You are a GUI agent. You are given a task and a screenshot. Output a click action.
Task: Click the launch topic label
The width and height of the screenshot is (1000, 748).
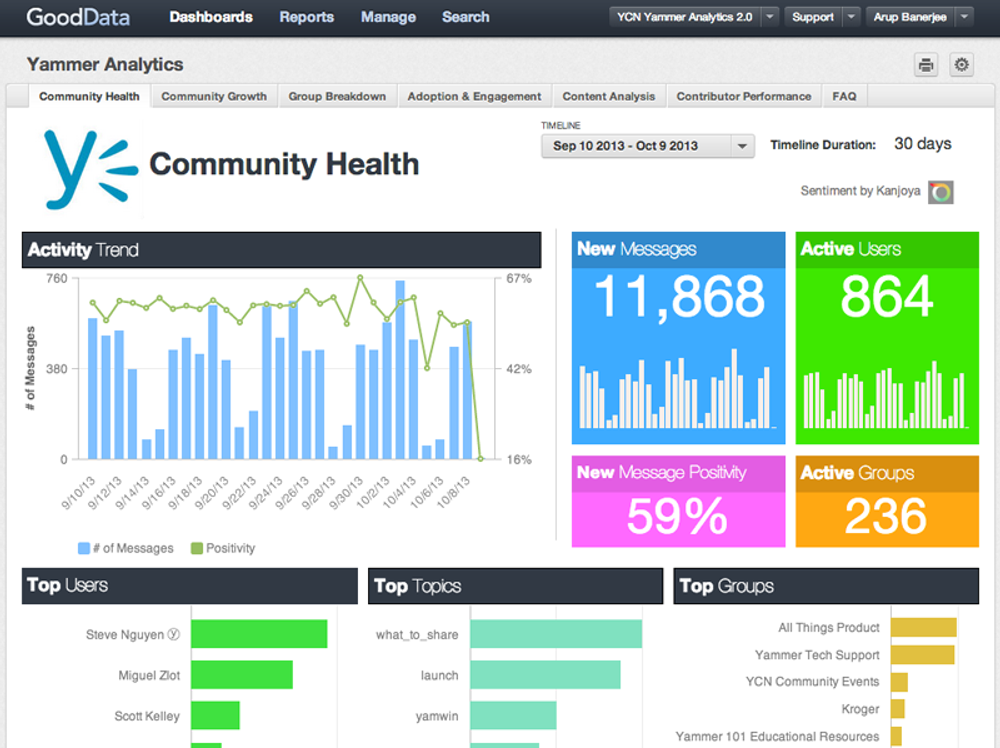pyautogui.click(x=439, y=675)
